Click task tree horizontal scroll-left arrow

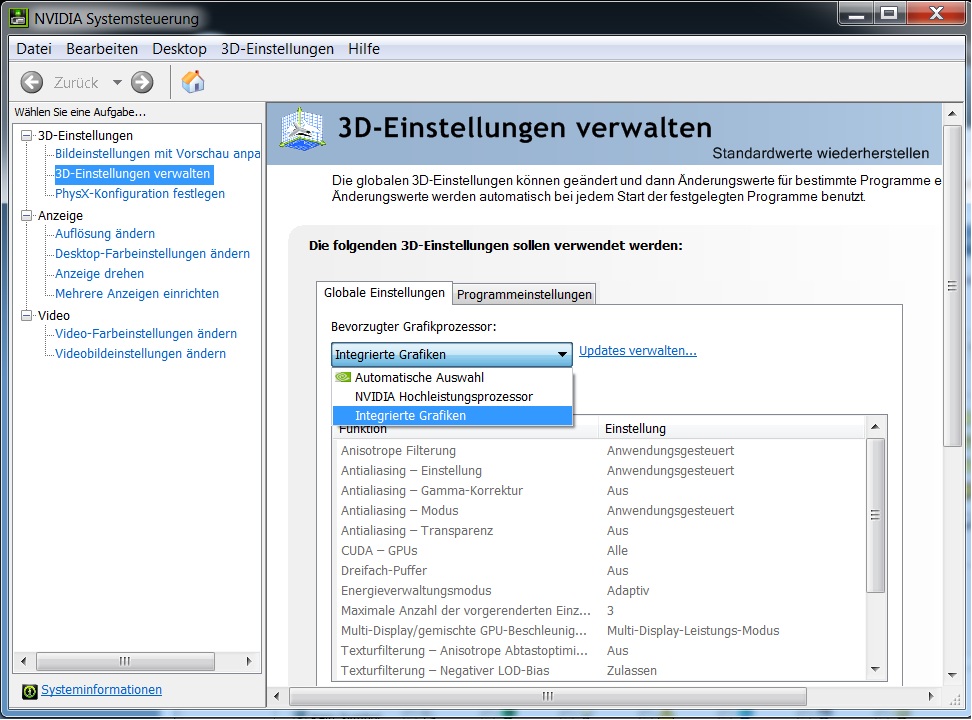tap(24, 661)
